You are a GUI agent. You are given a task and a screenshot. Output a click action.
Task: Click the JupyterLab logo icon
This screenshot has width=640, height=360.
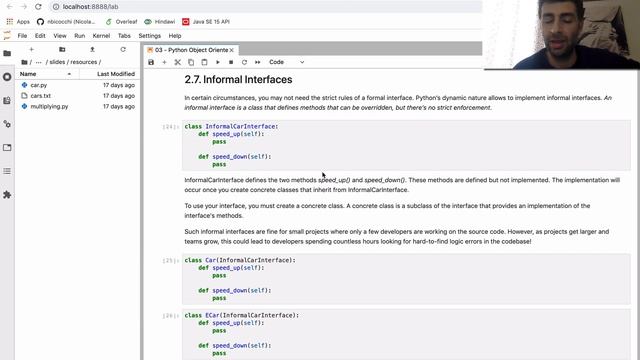pos(7,36)
